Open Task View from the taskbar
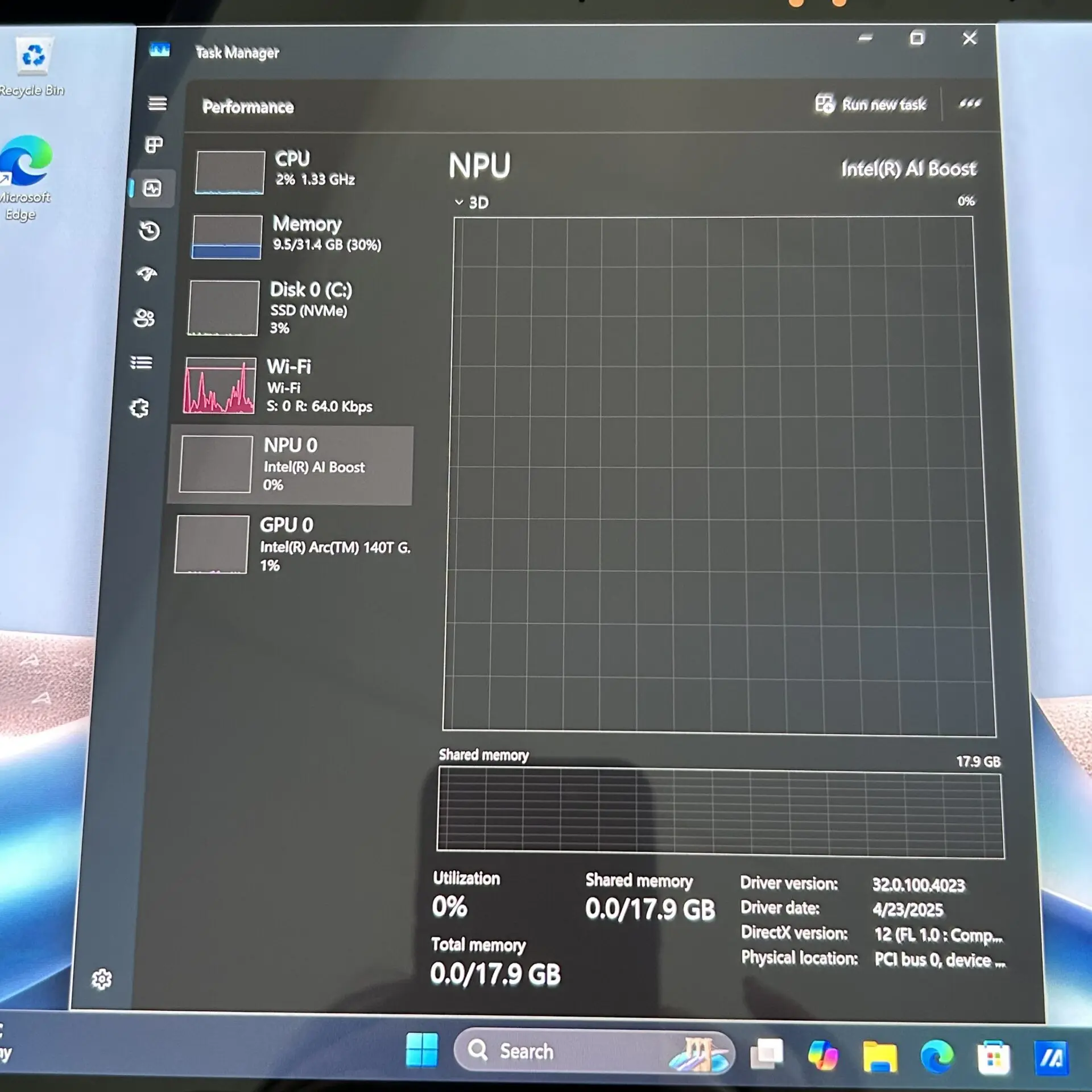Image resolution: width=1092 pixels, height=1092 pixels. 767,1054
